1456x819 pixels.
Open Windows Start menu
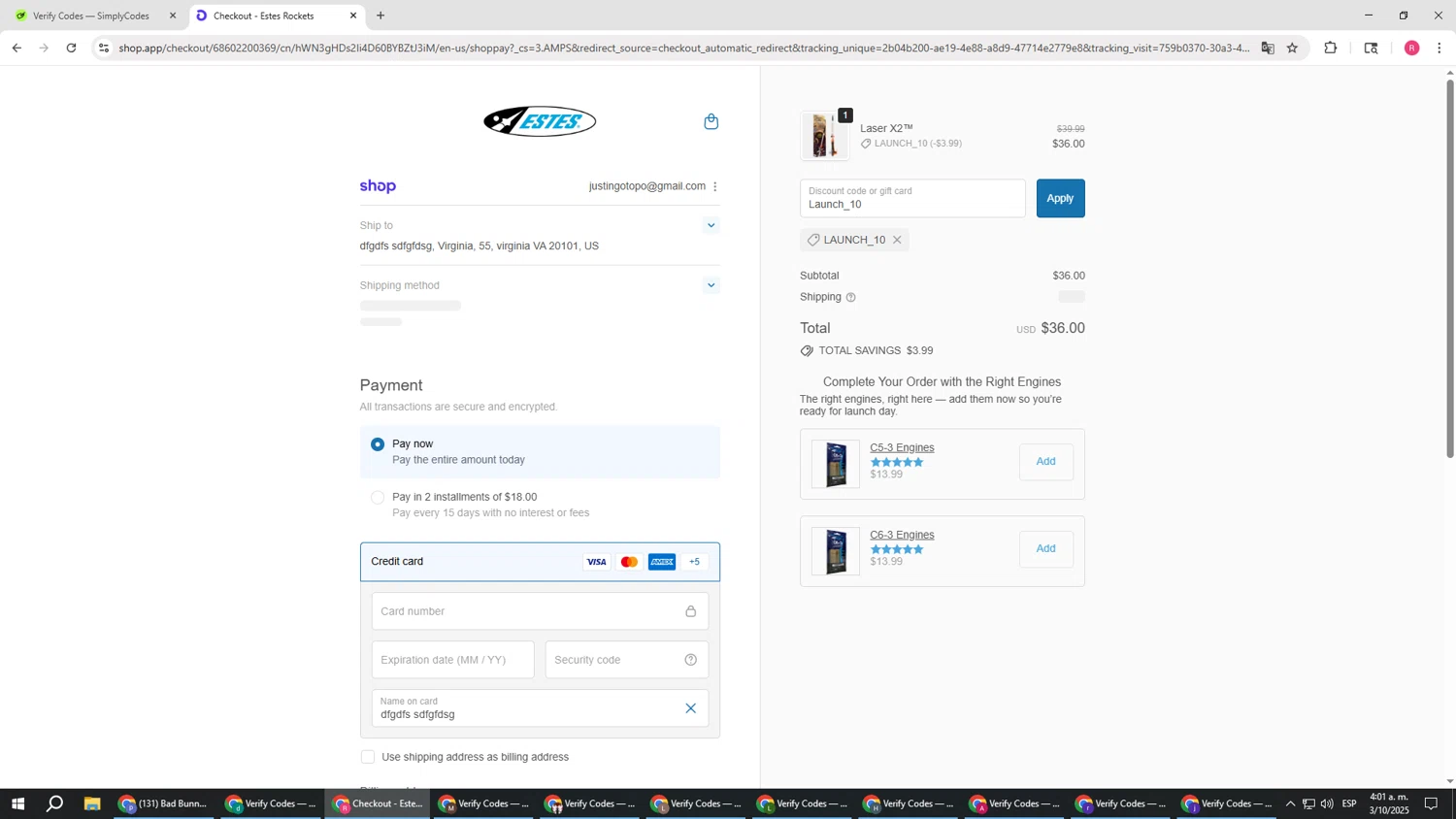[x=17, y=803]
